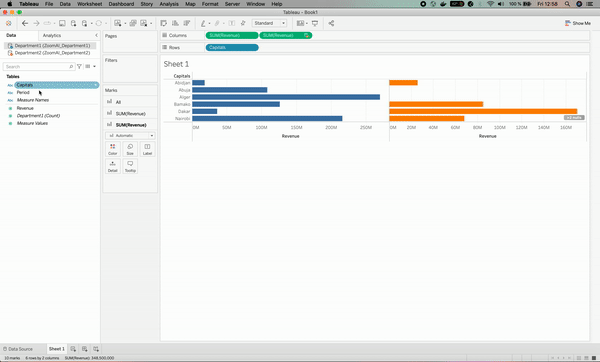Click the New Worksheet toolbar icon

point(118,23)
